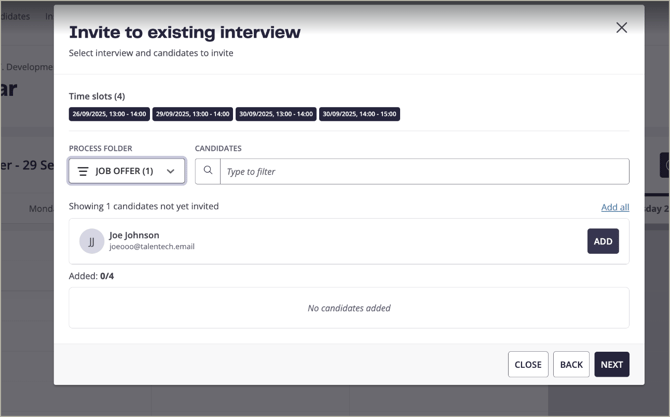Viewport: 670px width, 417px height.
Task: Select the 26/09/2025, 13:00 - 14:00 time slot
Action: coord(109,114)
